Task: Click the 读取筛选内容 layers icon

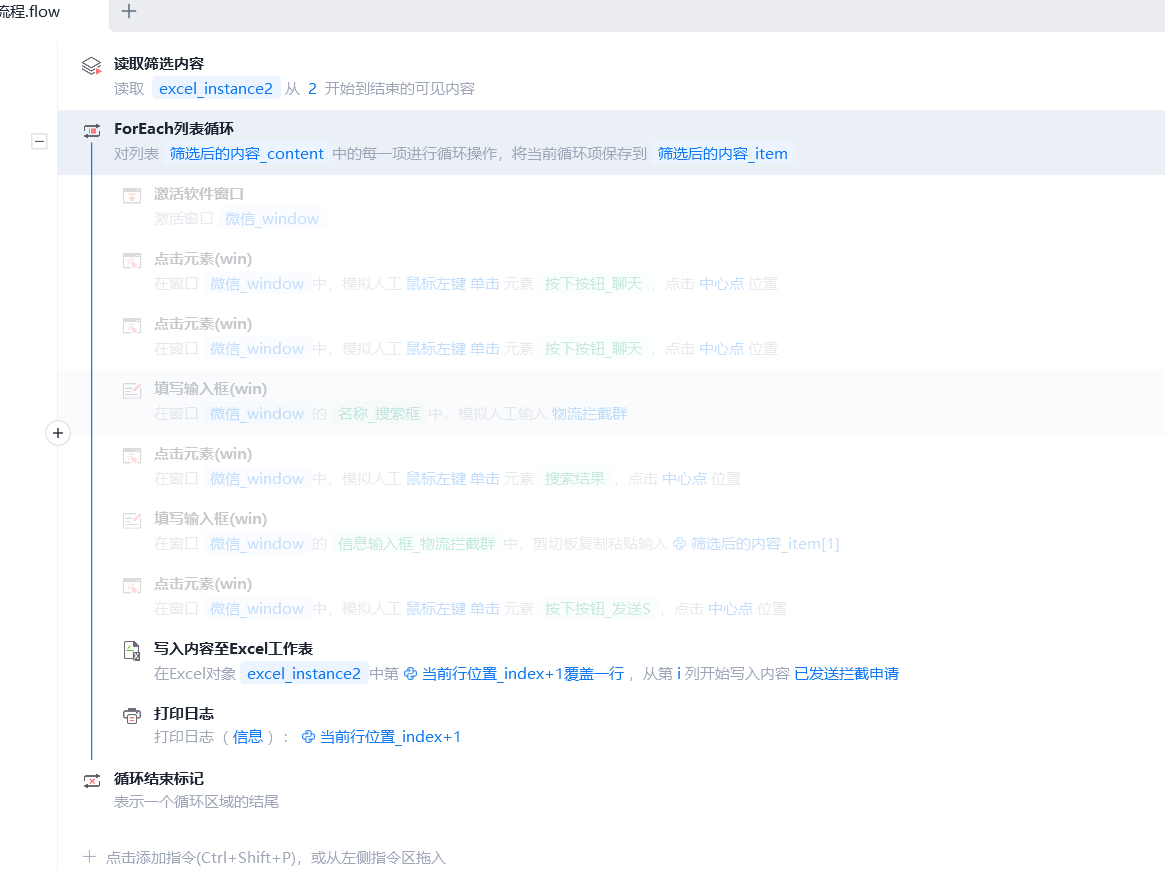Action: coord(91,65)
